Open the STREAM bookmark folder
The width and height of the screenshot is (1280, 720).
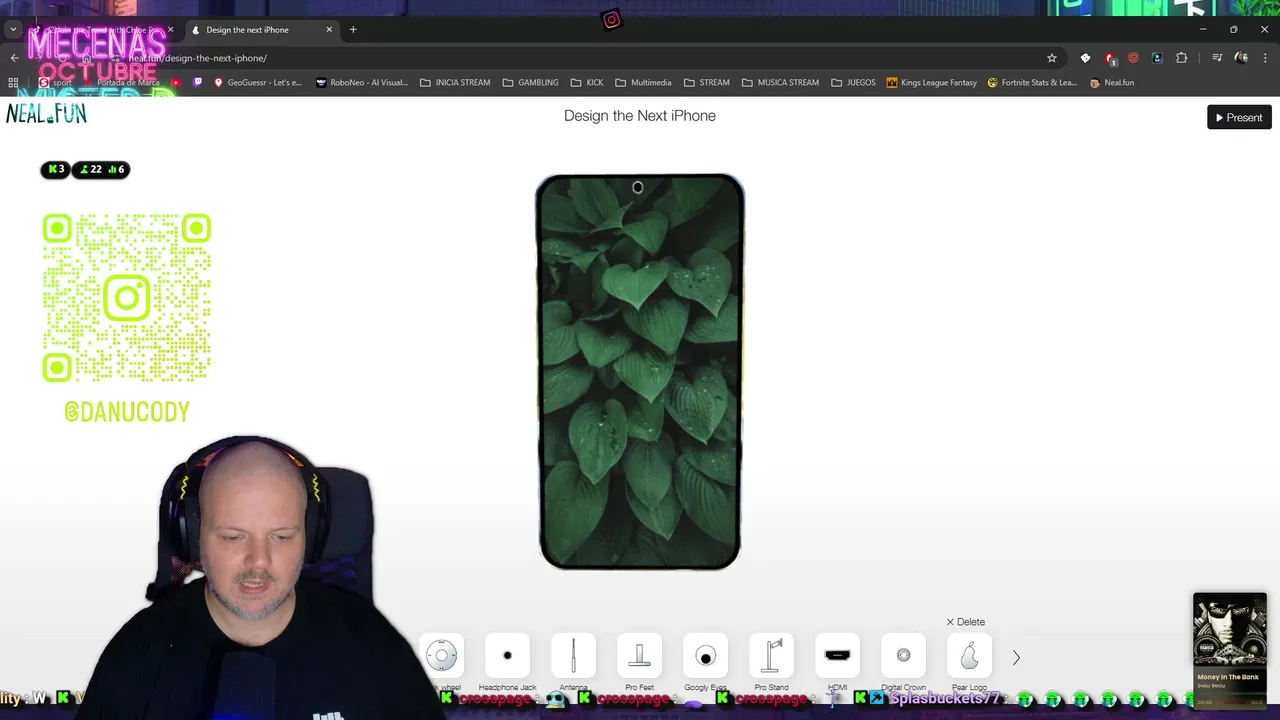click(x=706, y=82)
